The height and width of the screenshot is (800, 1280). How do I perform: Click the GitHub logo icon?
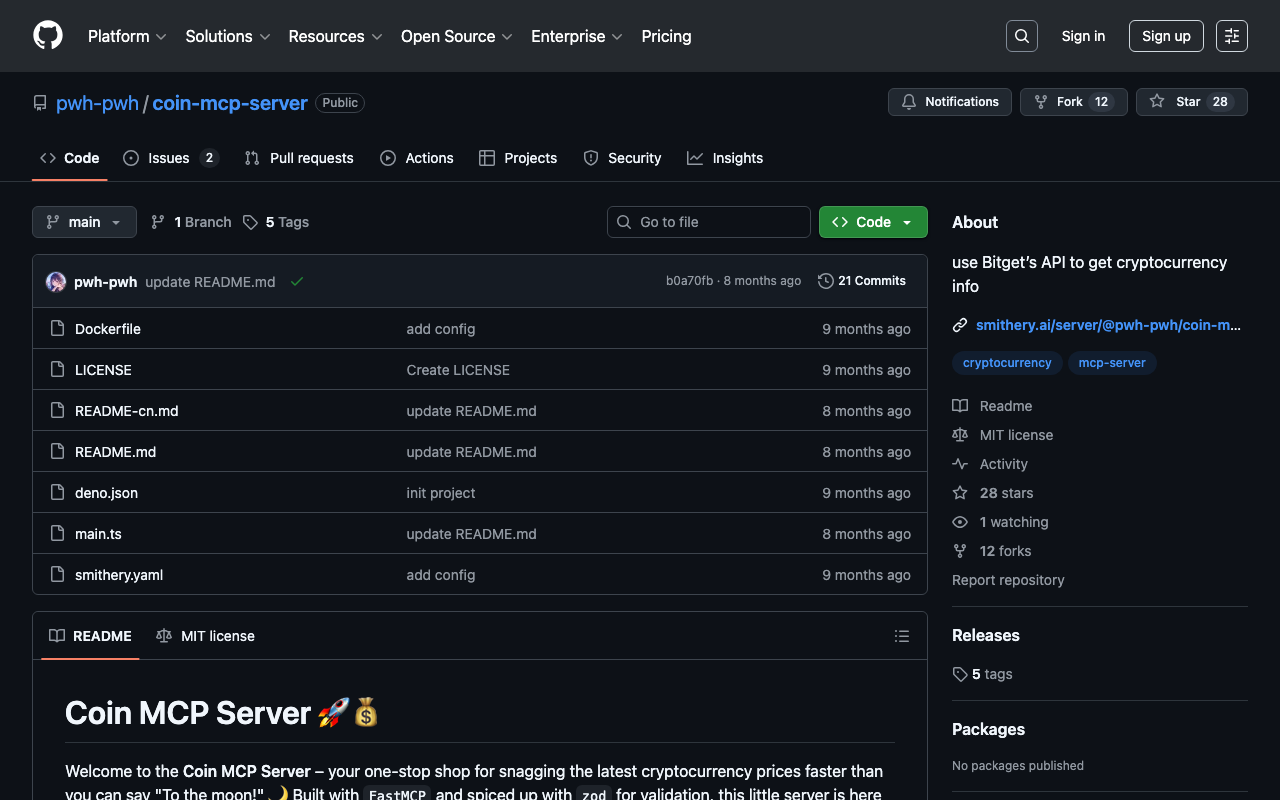[x=48, y=36]
